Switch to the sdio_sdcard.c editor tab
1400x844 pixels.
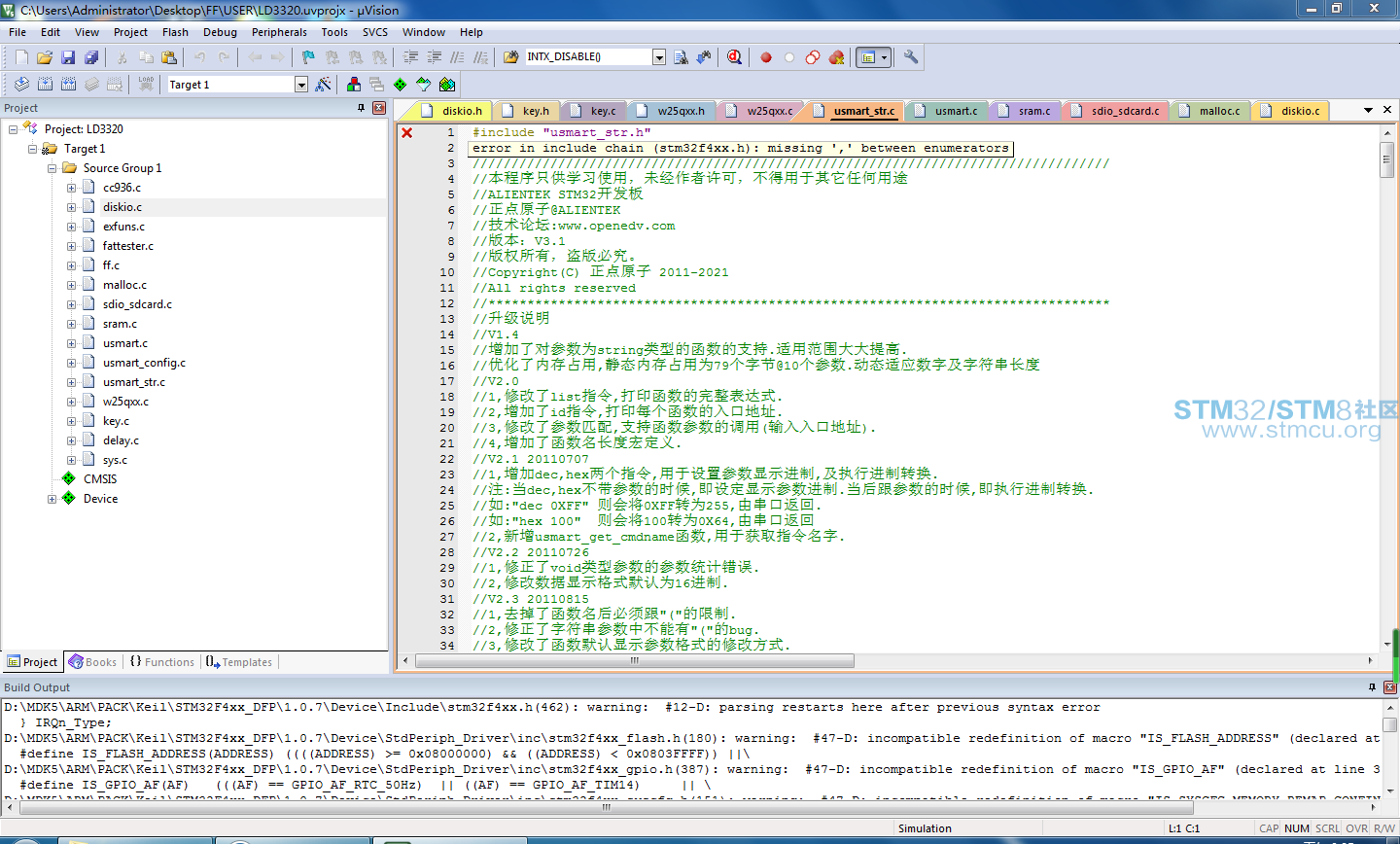1116,111
